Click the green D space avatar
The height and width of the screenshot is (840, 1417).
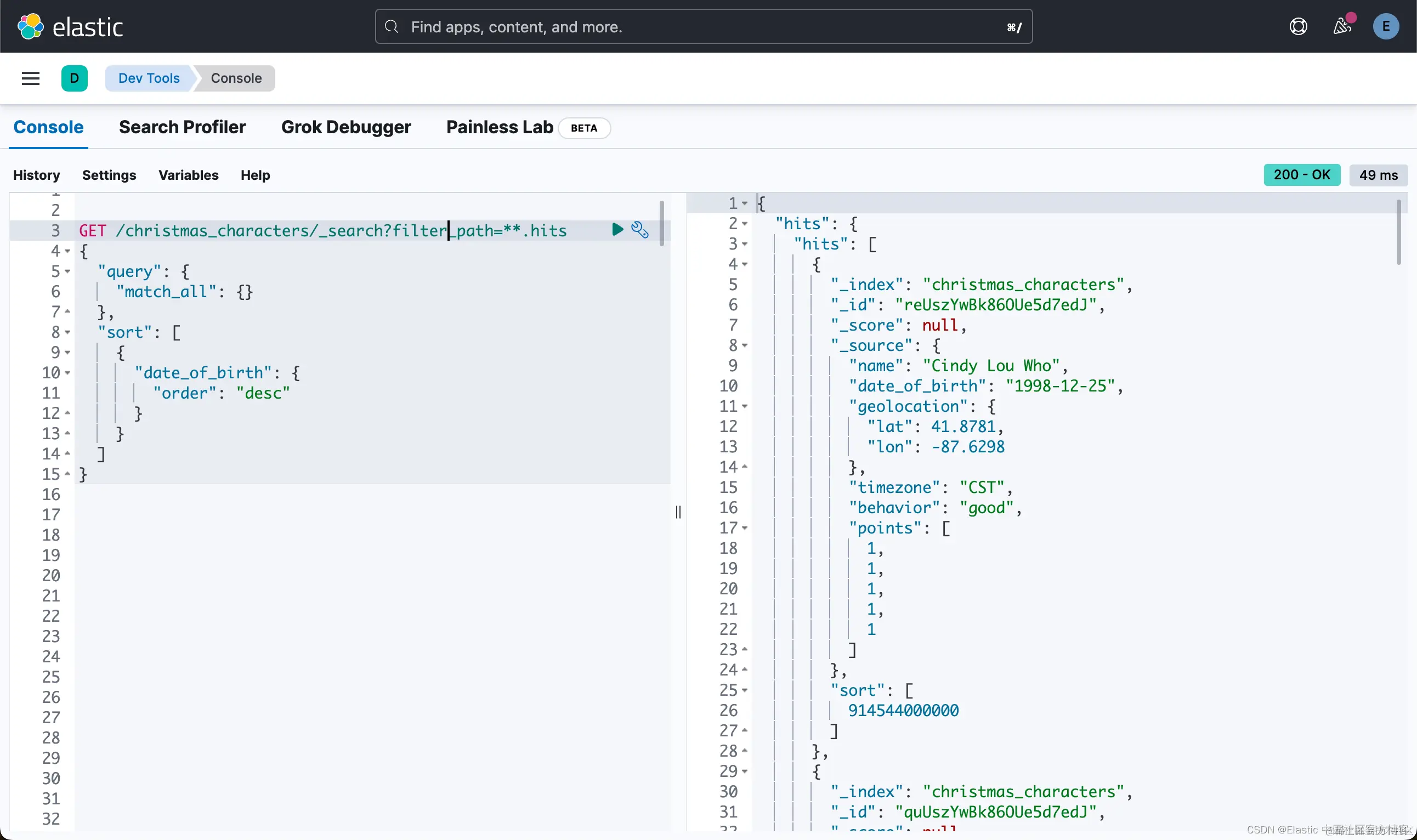click(x=74, y=78)
